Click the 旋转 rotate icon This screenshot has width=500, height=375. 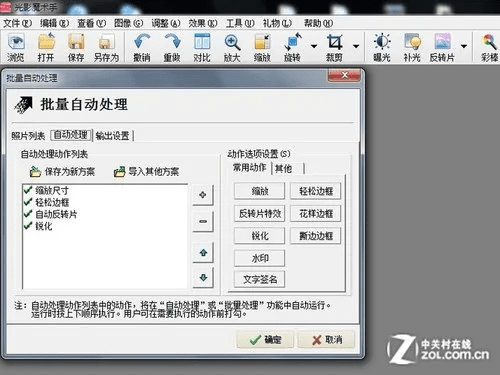[x=292, y=48]
